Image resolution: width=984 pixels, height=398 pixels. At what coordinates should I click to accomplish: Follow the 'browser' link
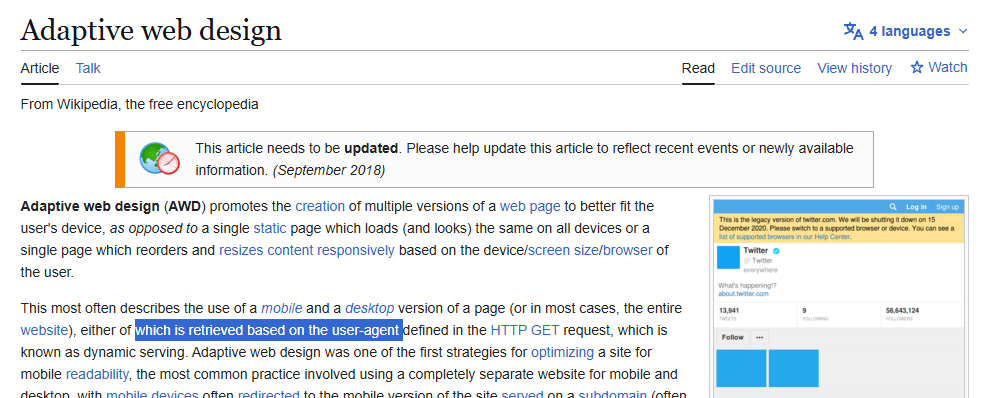[x=628, y=250]
